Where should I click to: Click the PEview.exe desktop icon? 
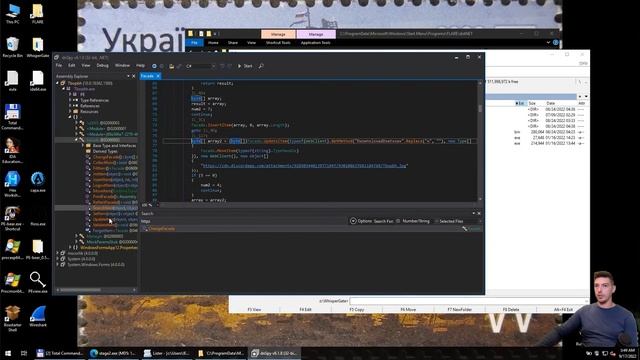pyautogui.click(x=38, y=282)
